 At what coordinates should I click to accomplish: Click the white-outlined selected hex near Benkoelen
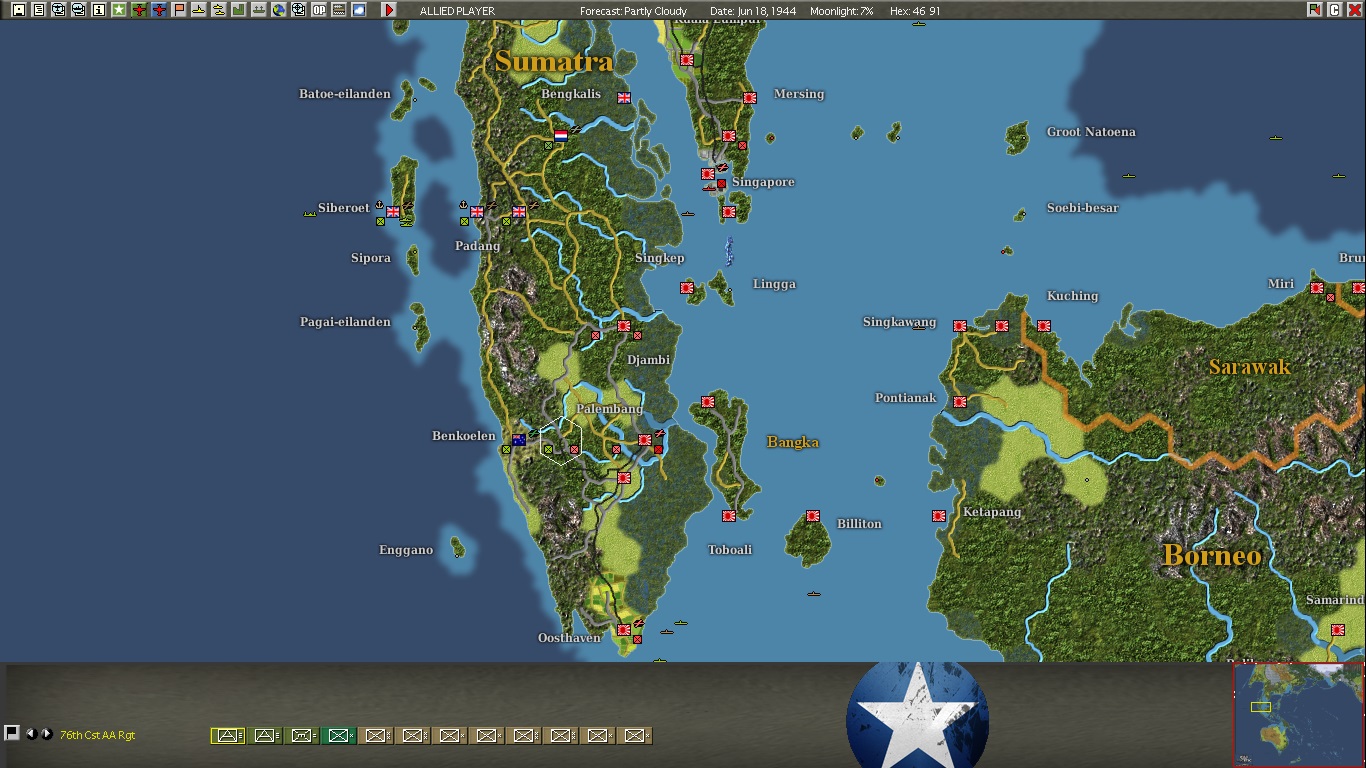561,441
